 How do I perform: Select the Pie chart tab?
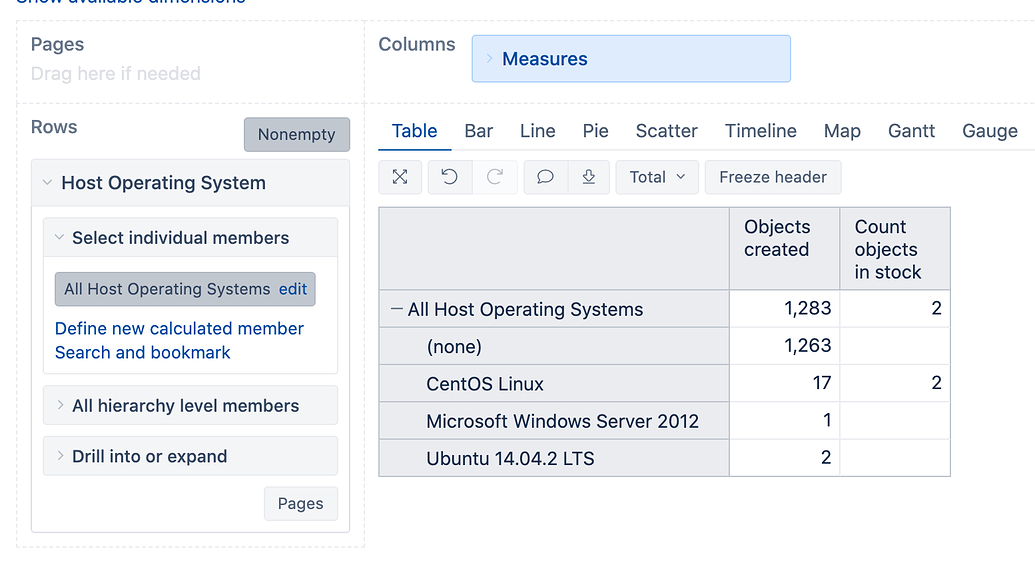(595, 131)
